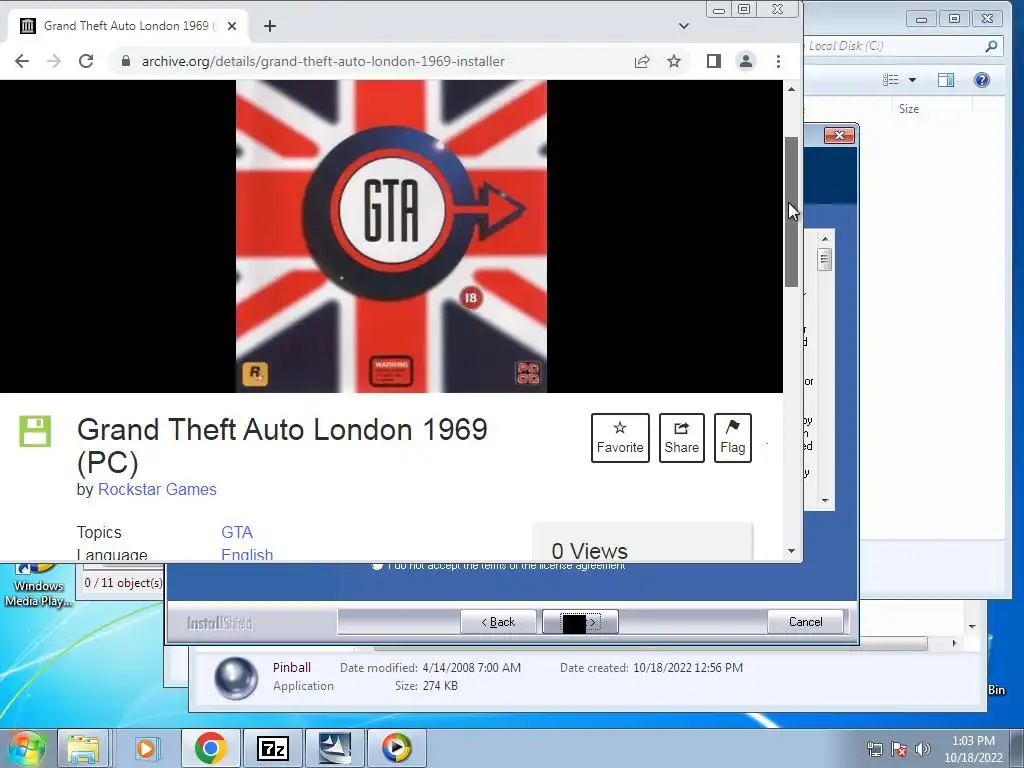Click Chrome's forward arrow button
The height and width of the screenshot is (768, 1024).
(54, 61)
